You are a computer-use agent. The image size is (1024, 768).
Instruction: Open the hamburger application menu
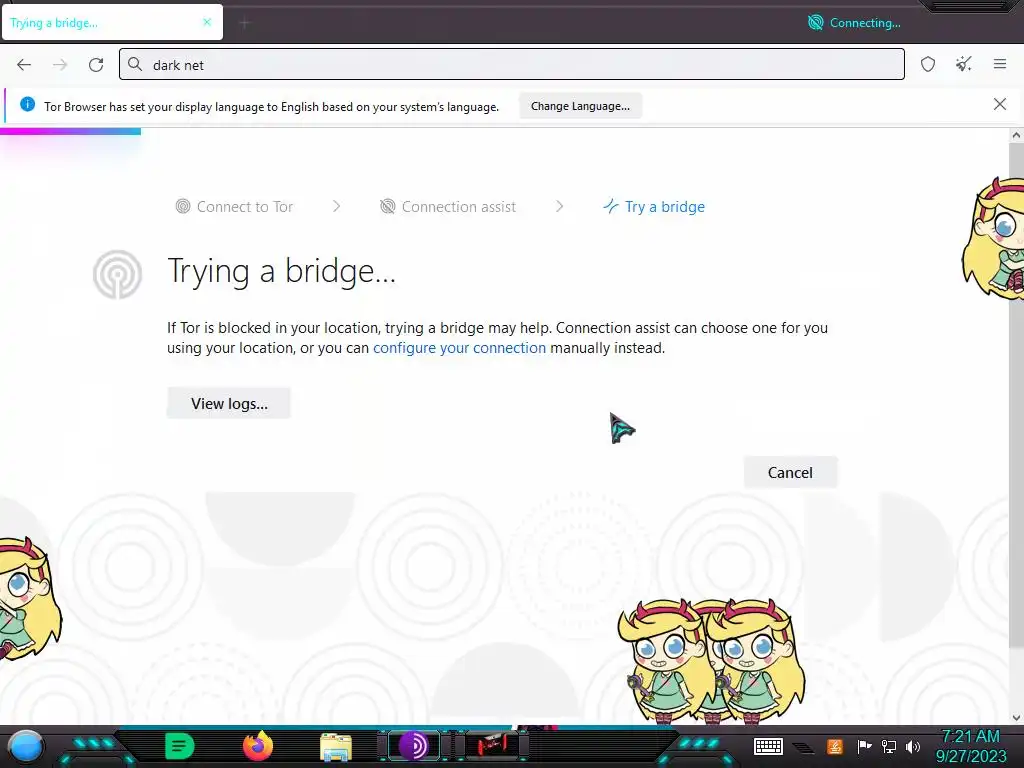coord(1000,64)
